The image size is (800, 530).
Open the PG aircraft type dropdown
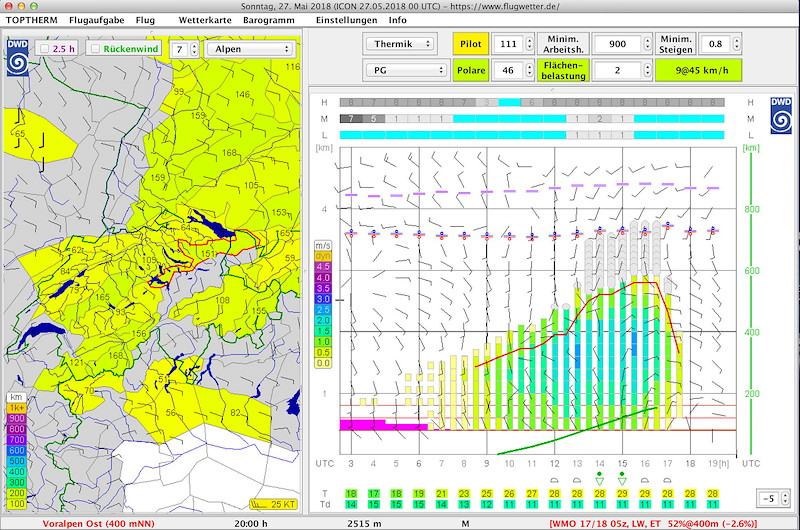[407, 70]
